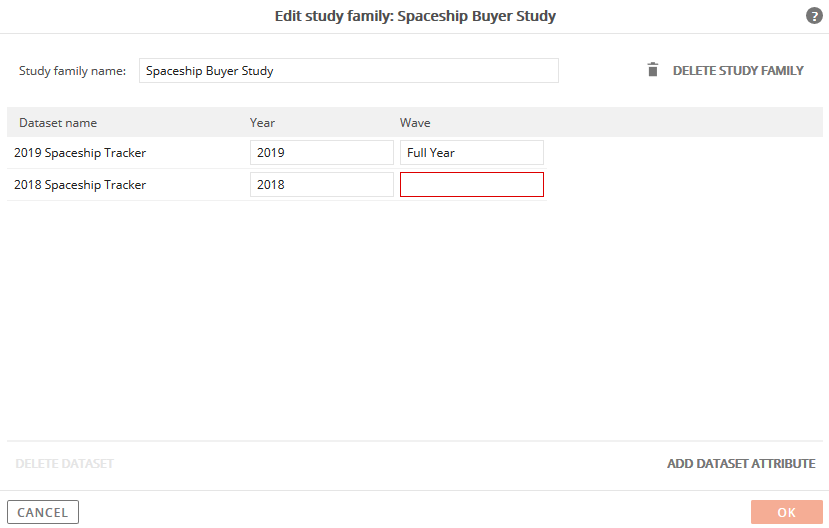
Task: Click the trash can delete icon
Action: pyautogui.click(x=653, y=70)
